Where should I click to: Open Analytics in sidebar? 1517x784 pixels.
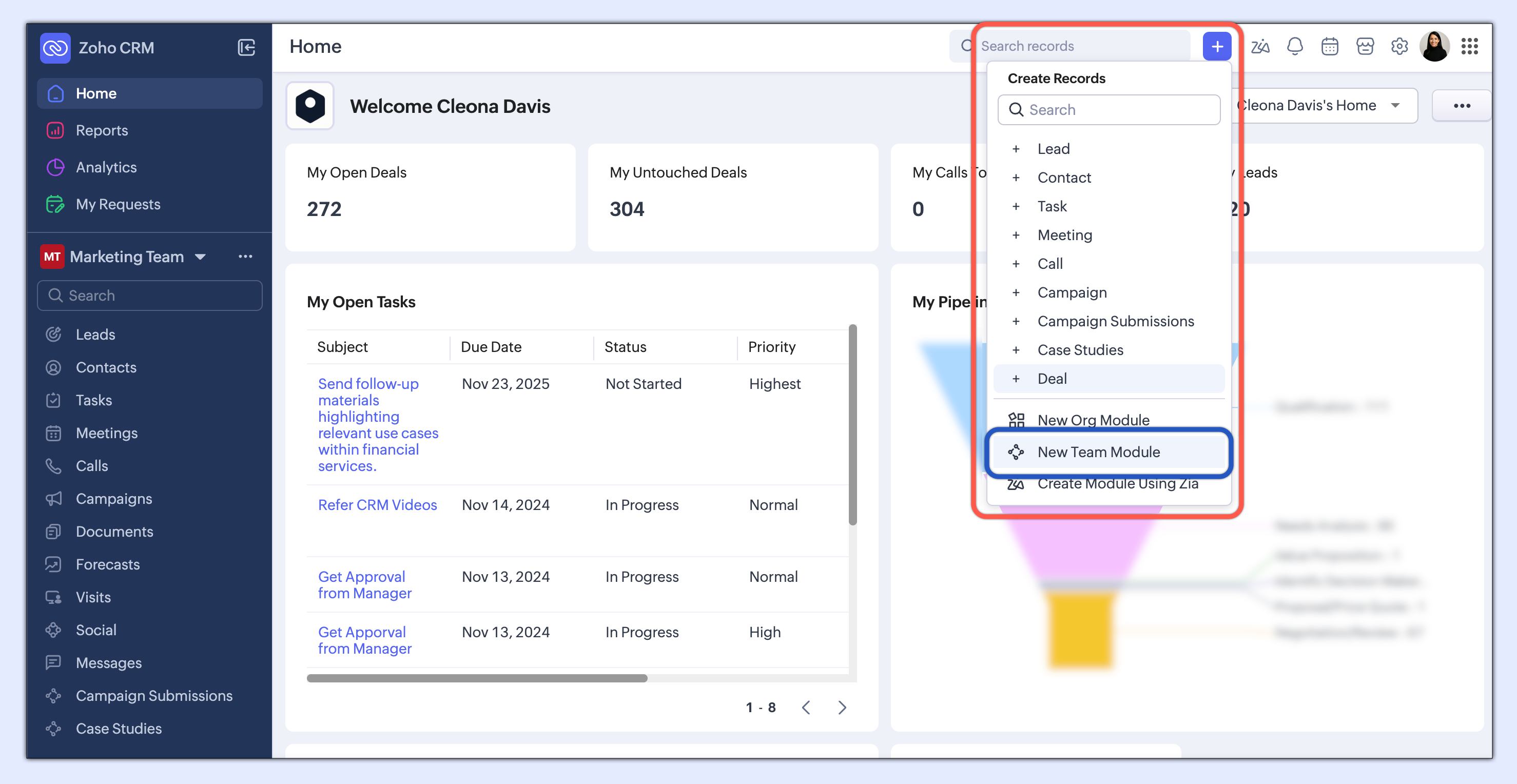click(106, 168)
